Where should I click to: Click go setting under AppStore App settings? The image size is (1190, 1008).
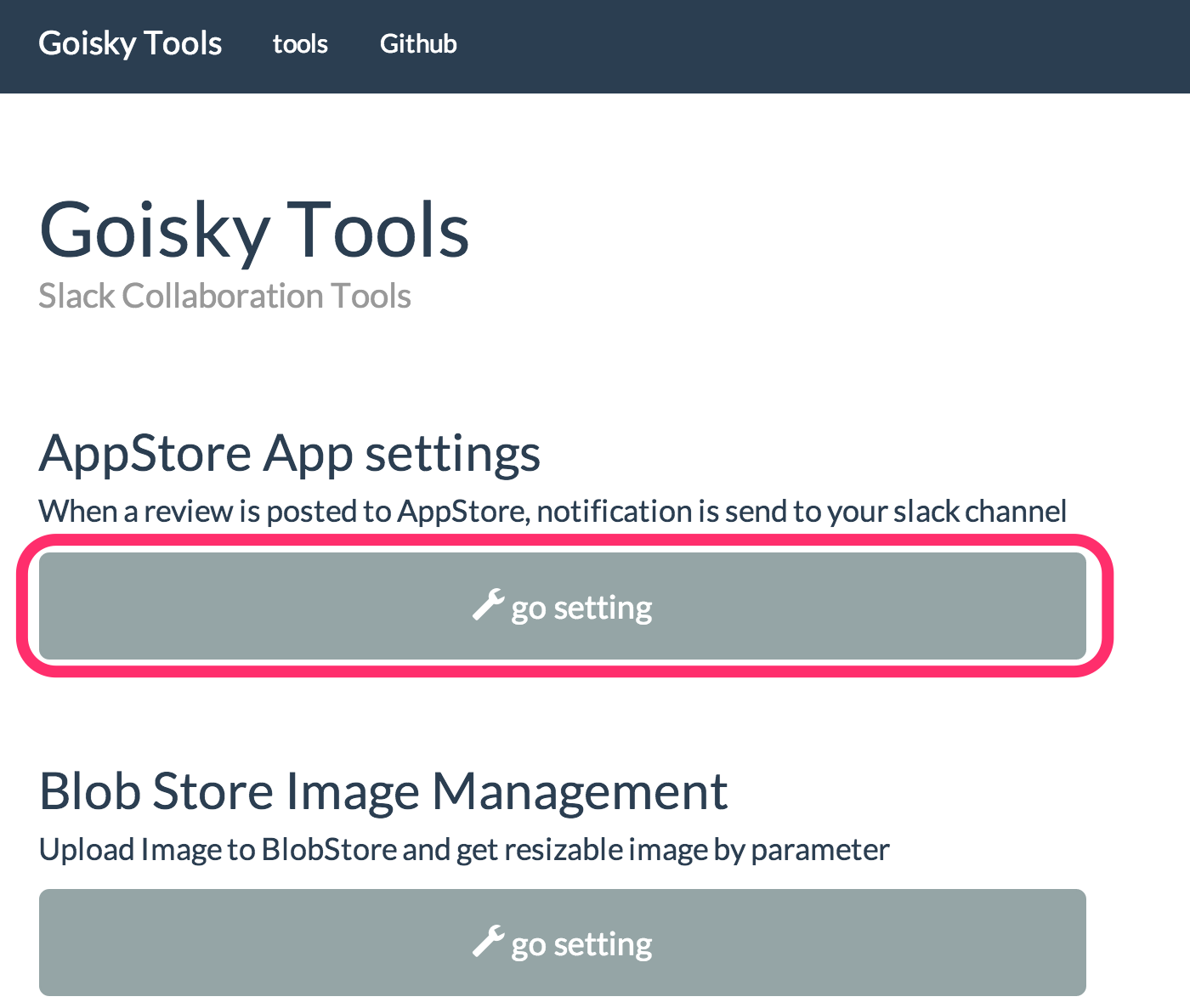563,606
